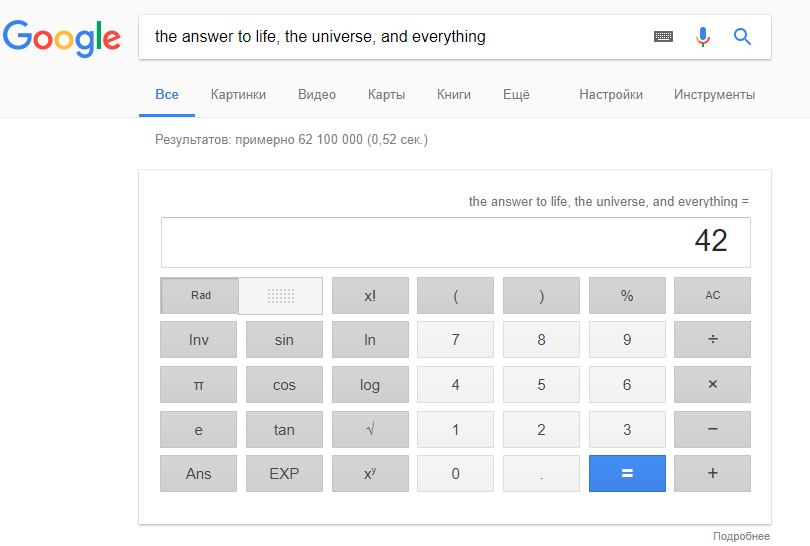Start voice search with the microphone icon
Viewport: 810px width, 546px height.
(703, 37)
